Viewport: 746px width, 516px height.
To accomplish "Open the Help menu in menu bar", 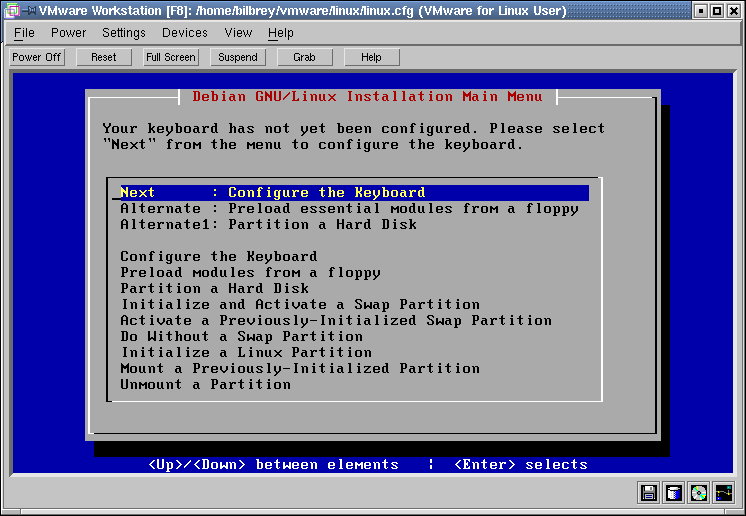I will click(x=281, y=33).
